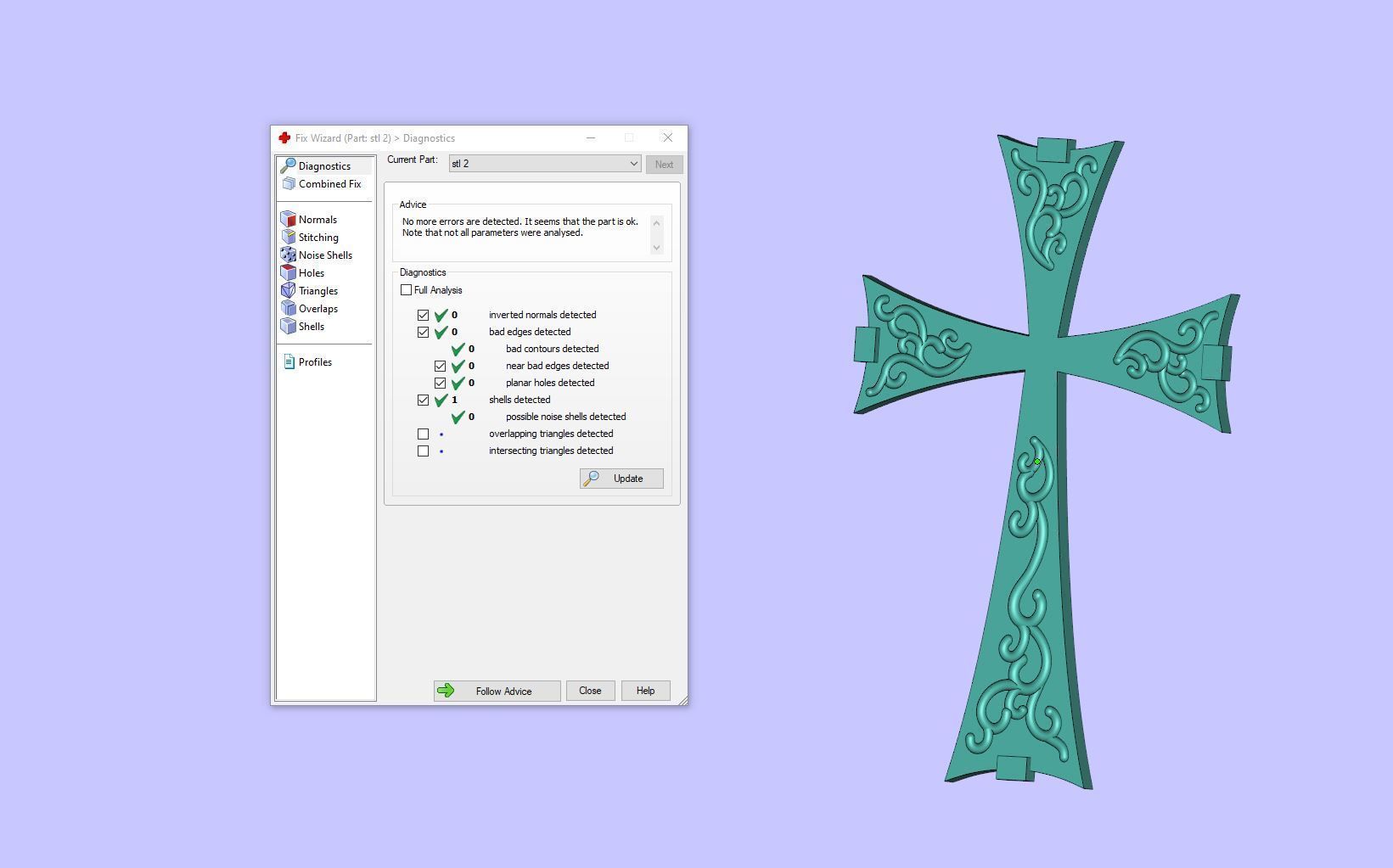
Task: Click the Profiles document icon
Action: point(289,361)
